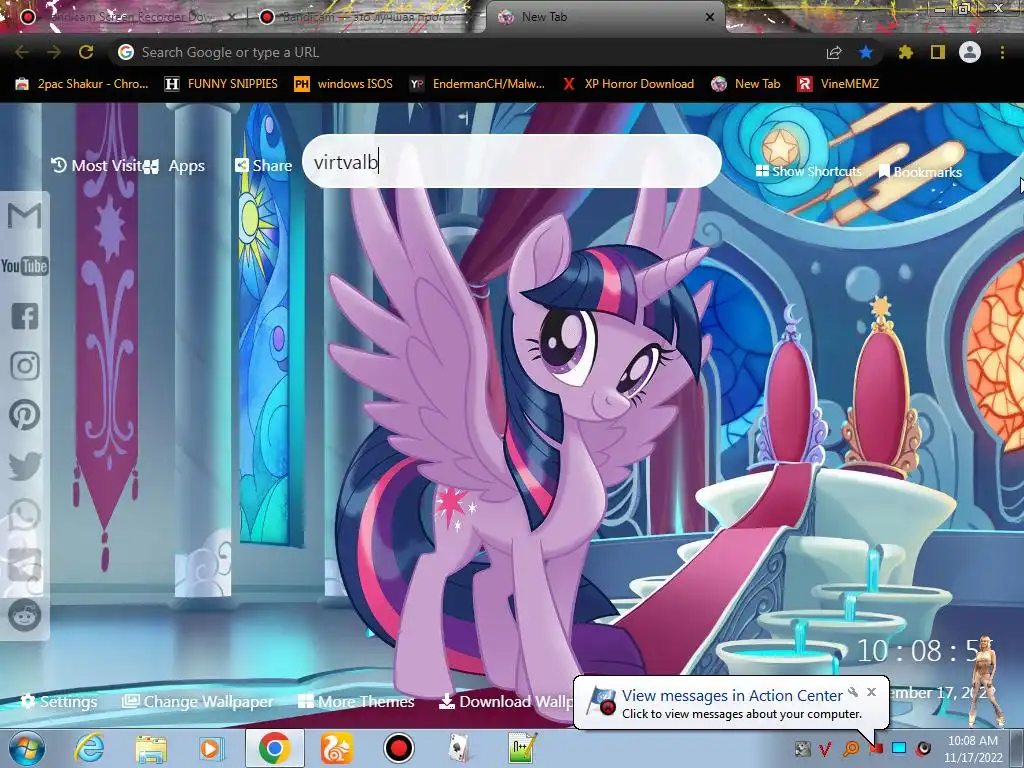Open Bandicam recorder on taskbar

pyautogui.click(x=398, y=748)
